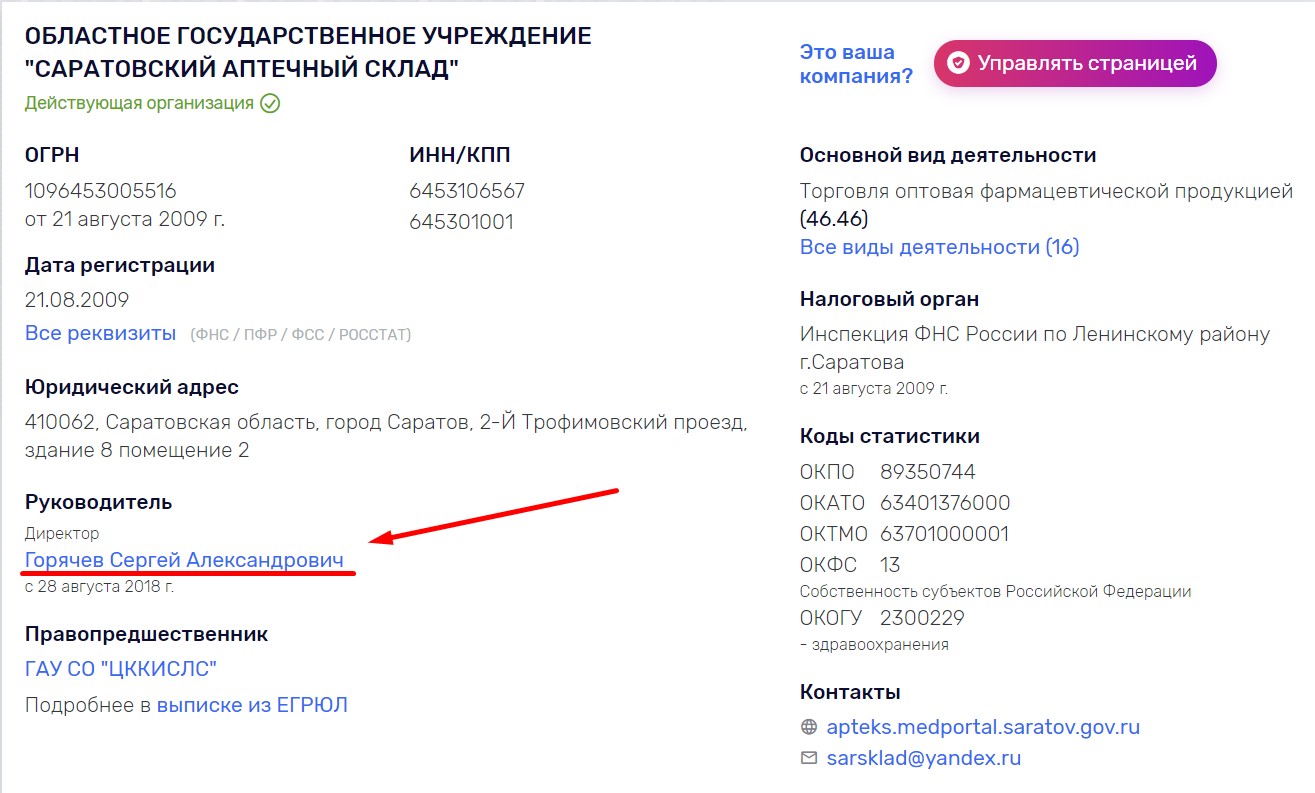Click the OKPO code 89350744

coord(928,472)
